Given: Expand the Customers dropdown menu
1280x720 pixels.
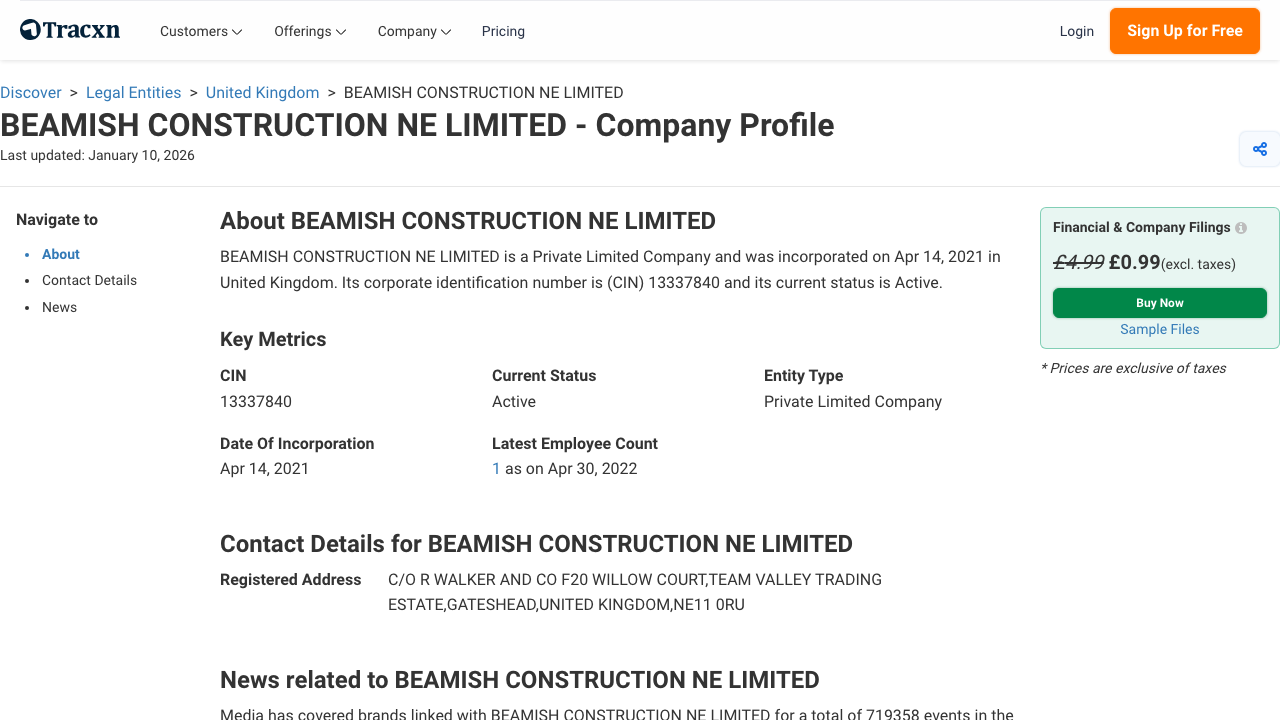Looking at the screenshot, I should [x=200, y=31].
